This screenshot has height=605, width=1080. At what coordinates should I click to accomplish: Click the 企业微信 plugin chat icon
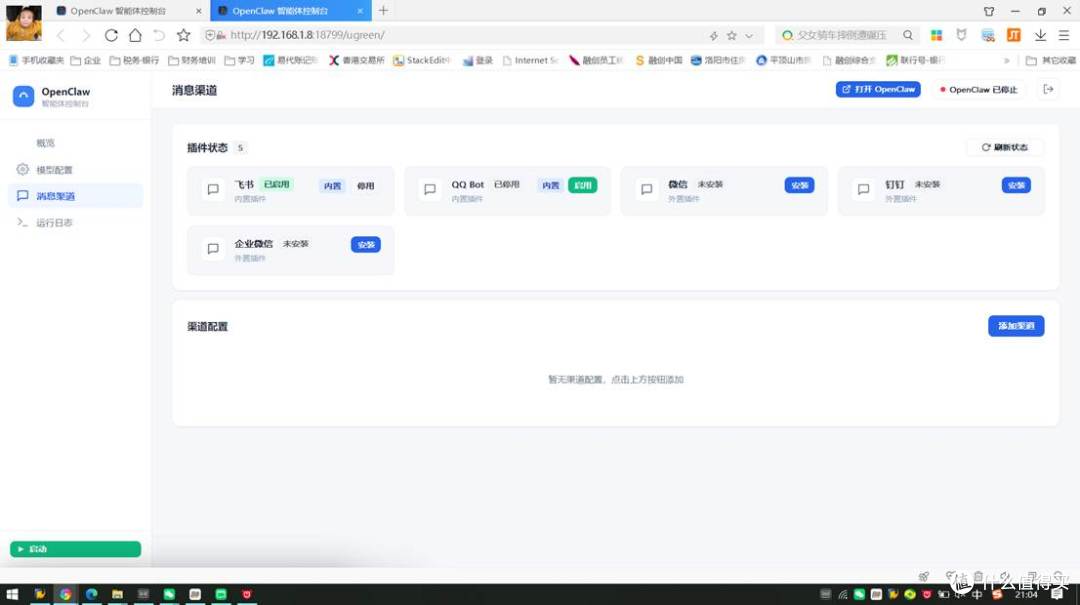(213, 248)
